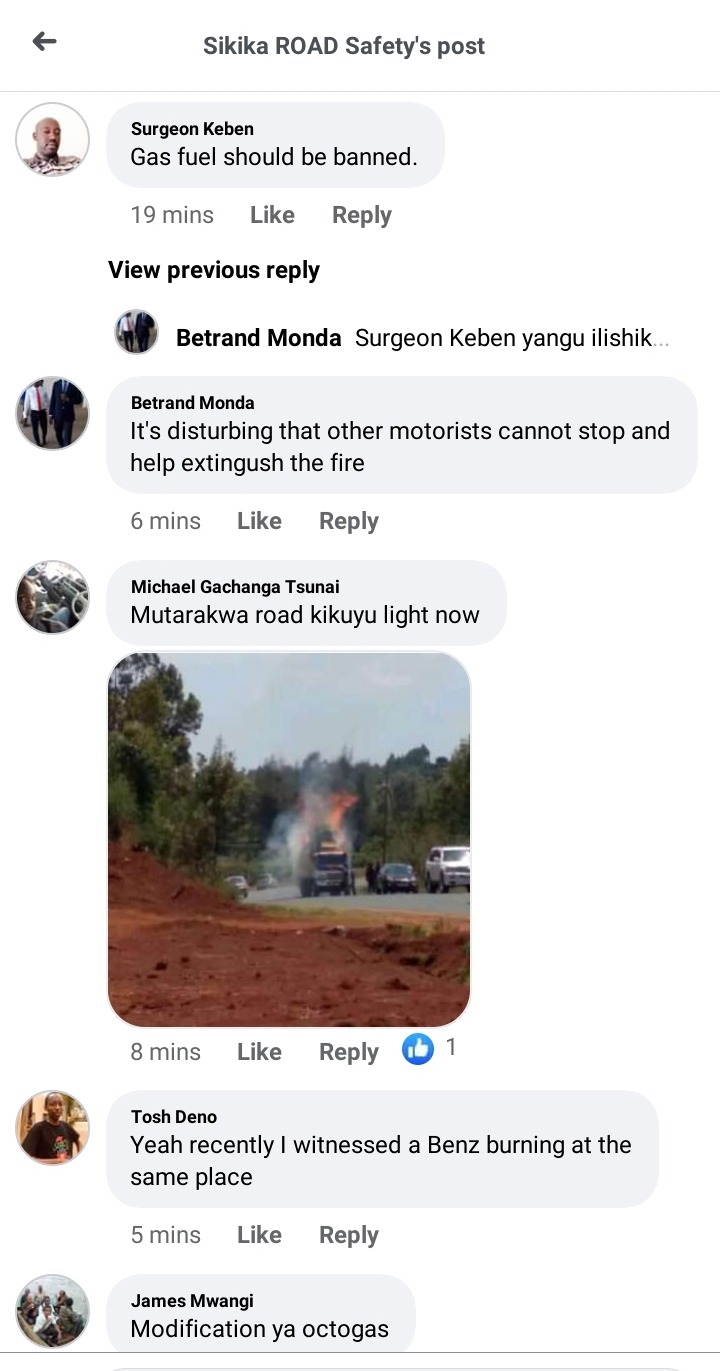Screen dimensions: 720x1371
Task: Open Tosh Deno's profile avatar
Action: click(52, 1127)
